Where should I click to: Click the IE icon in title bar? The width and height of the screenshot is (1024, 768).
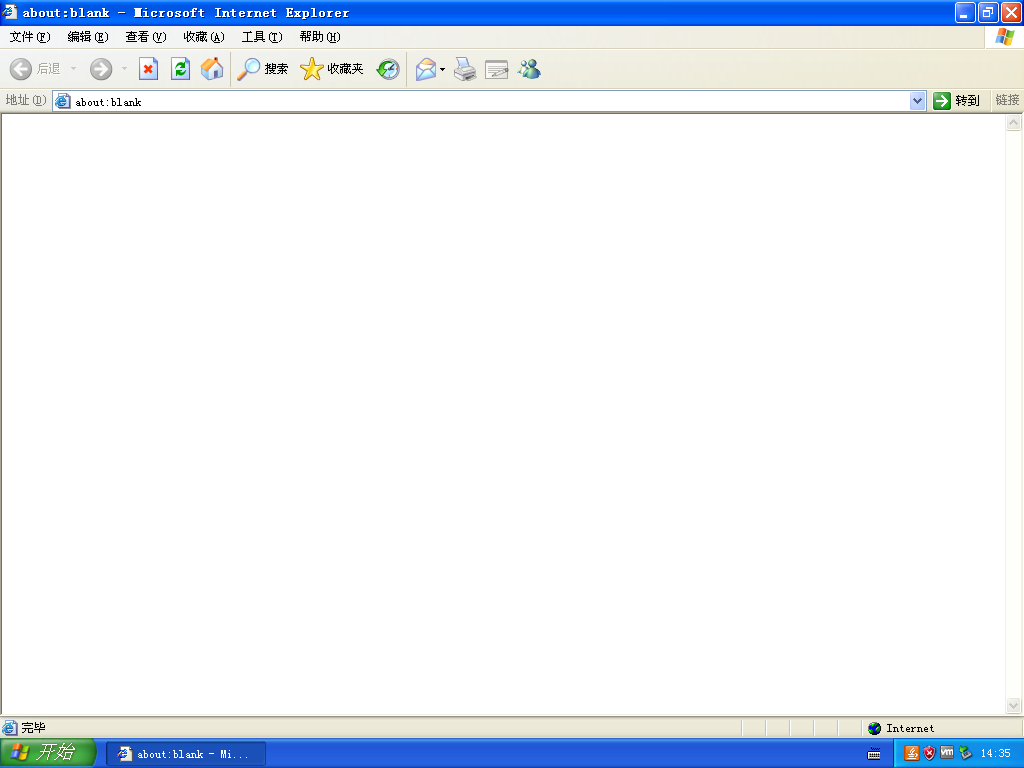(10, 12)
